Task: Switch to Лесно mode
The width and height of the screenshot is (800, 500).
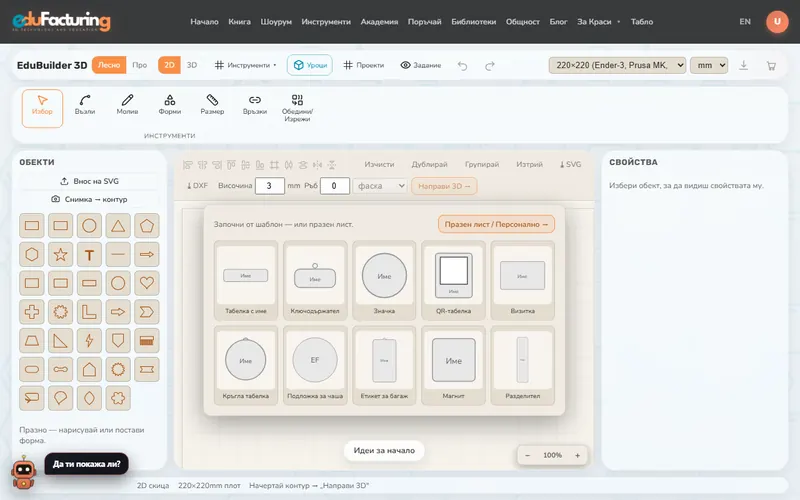Action: (x=109, y=65)
